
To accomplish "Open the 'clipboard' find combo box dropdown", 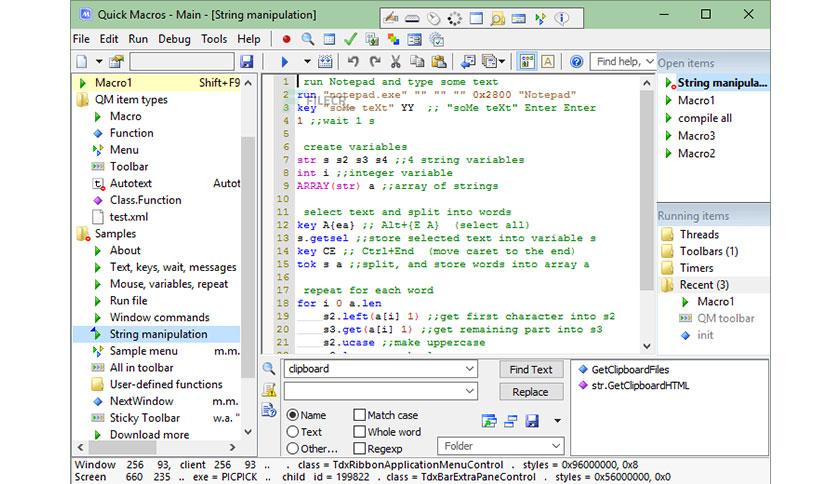I will click(x=469, y=369).
